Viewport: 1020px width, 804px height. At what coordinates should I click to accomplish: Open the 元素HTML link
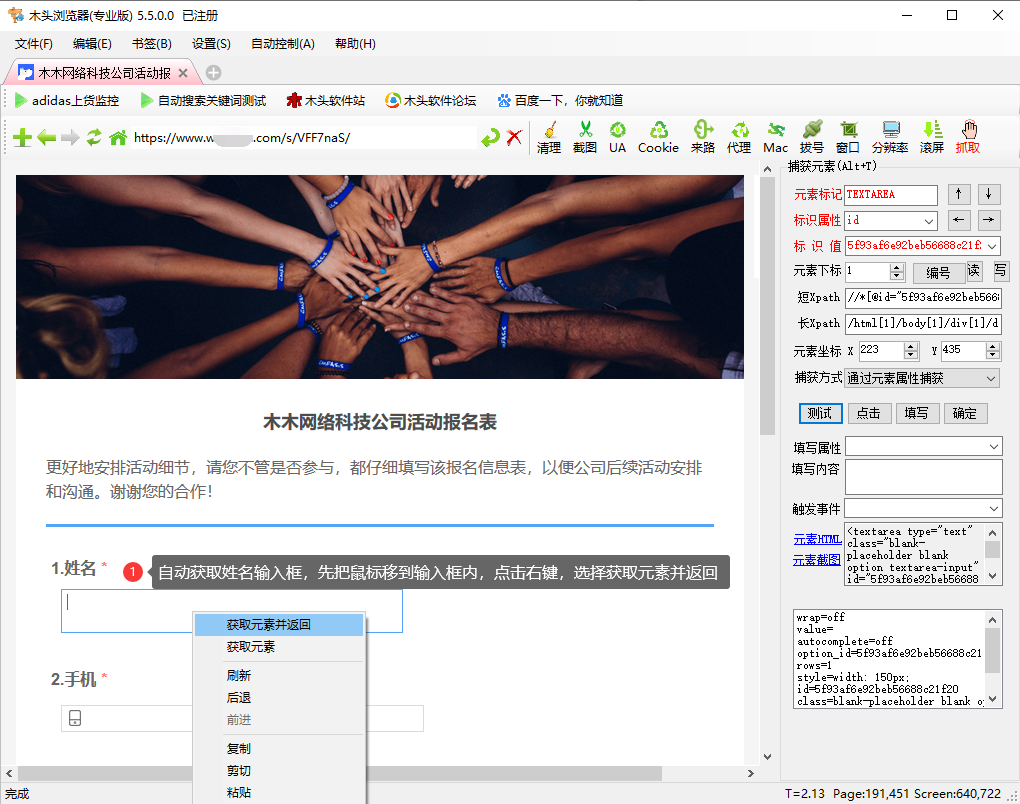(817, 538)
